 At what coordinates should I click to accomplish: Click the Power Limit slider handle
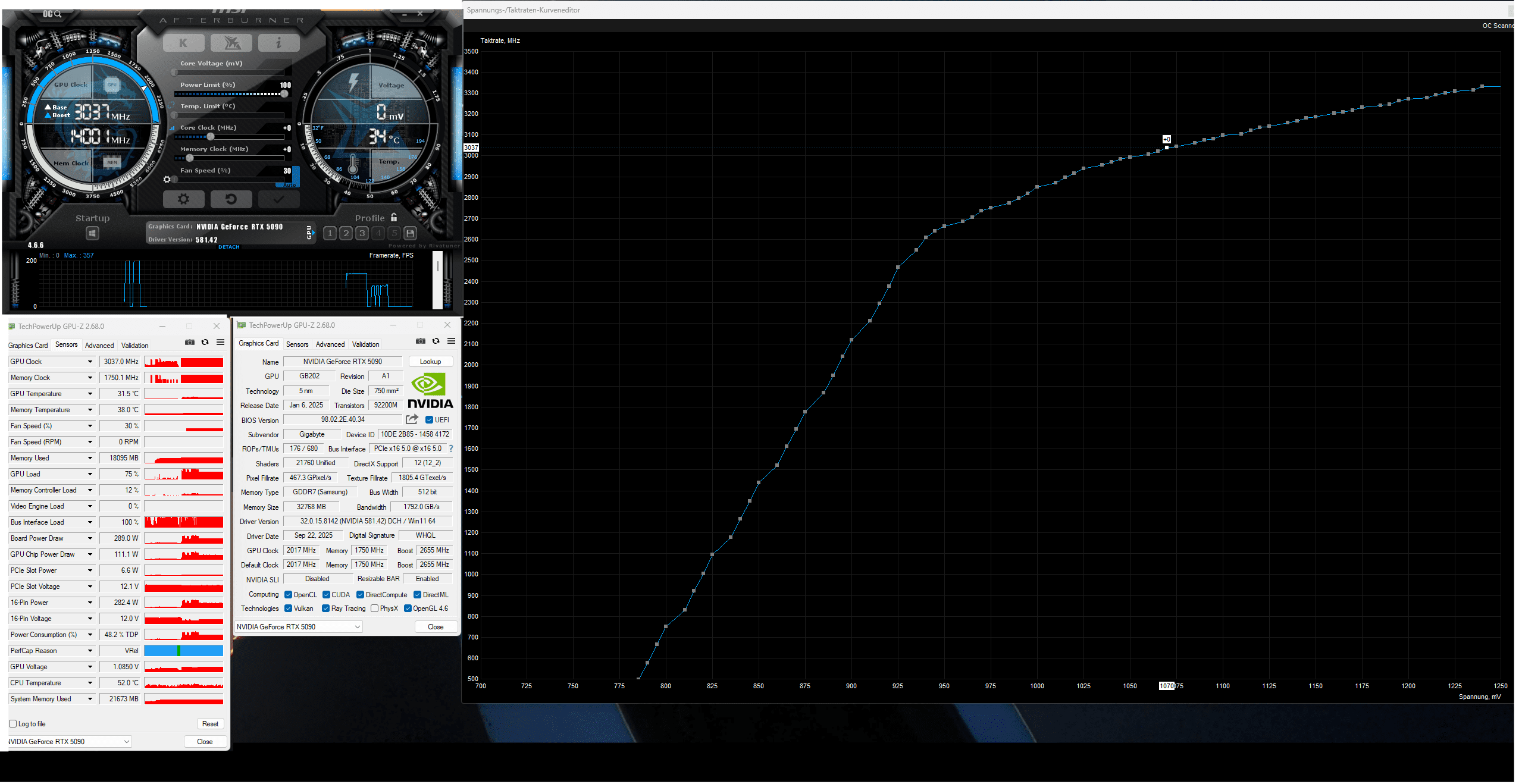[284, 94]
